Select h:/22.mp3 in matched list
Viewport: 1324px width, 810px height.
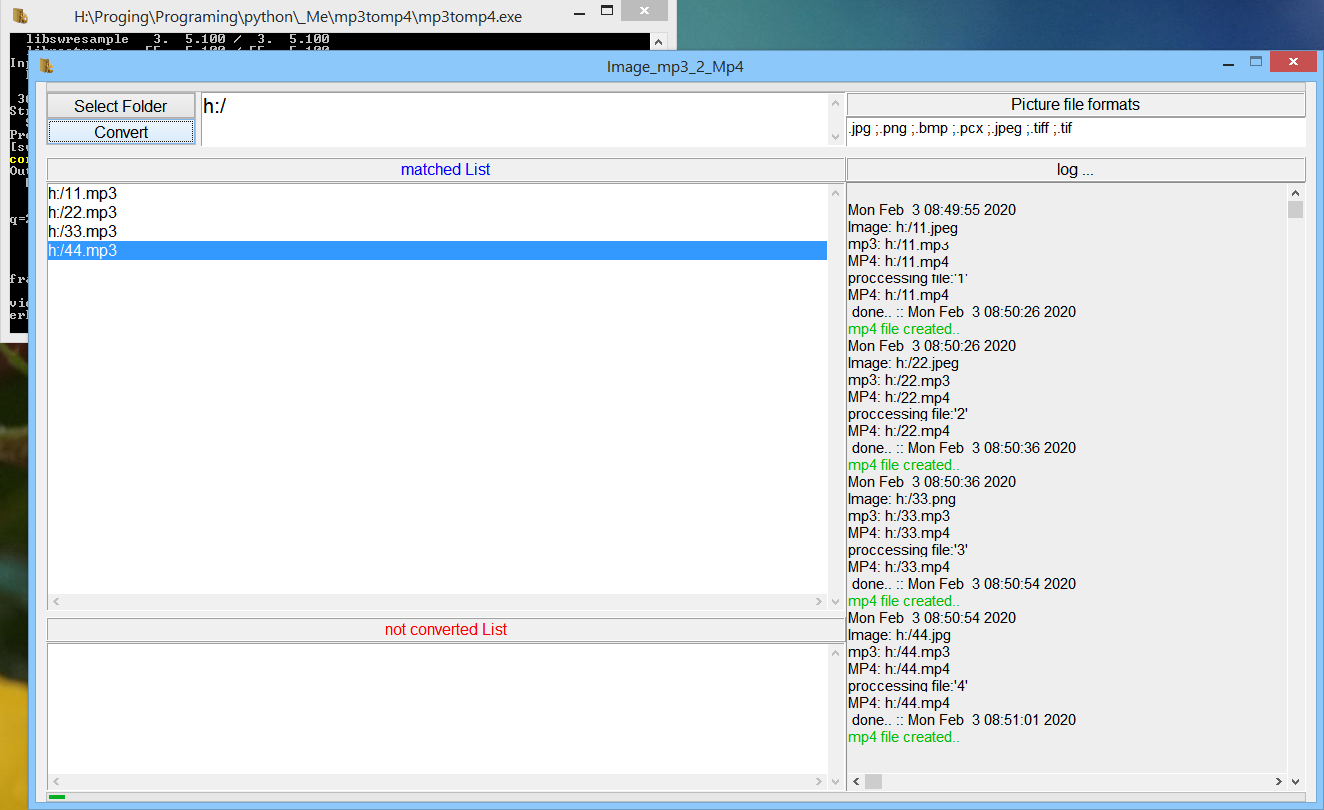(x=83, y=212)
